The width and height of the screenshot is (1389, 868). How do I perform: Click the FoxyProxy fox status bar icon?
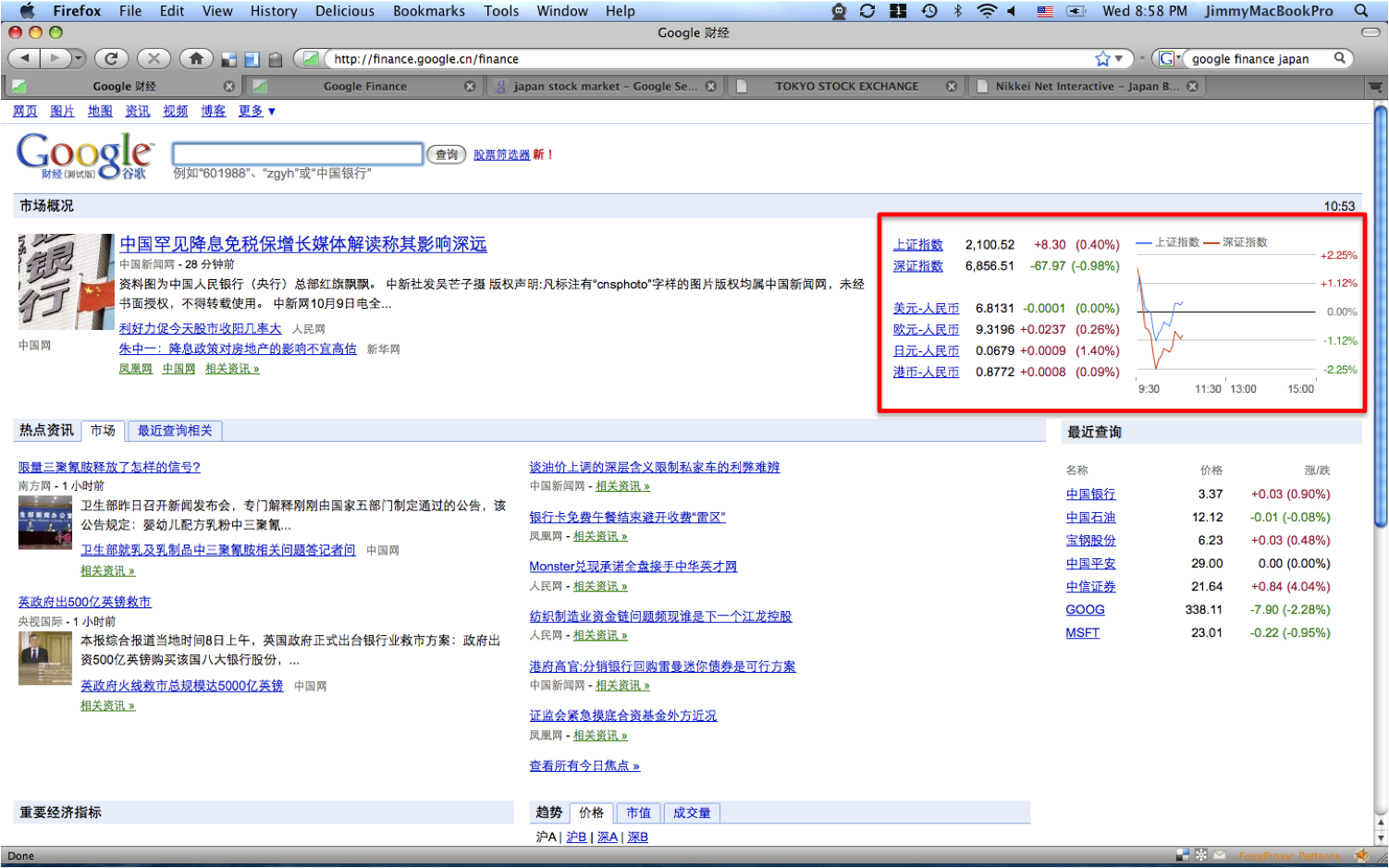(x=1361, y=855)
